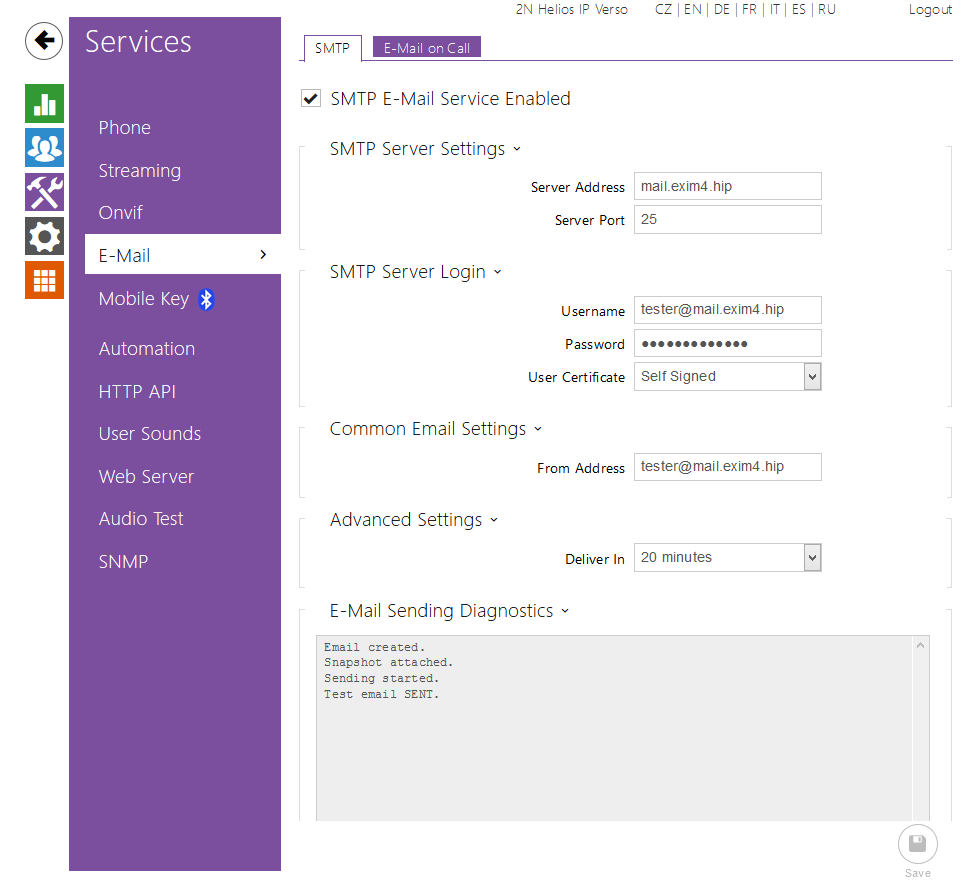Select Streaming in the Services menu
The image size is (974, 888).
pos(139,171)
